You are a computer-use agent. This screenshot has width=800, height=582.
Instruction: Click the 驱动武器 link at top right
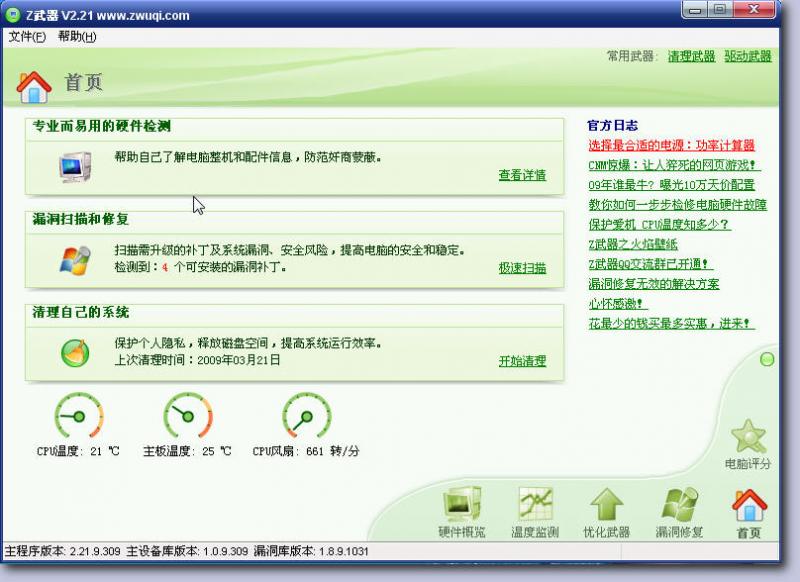tap(748, 56)
